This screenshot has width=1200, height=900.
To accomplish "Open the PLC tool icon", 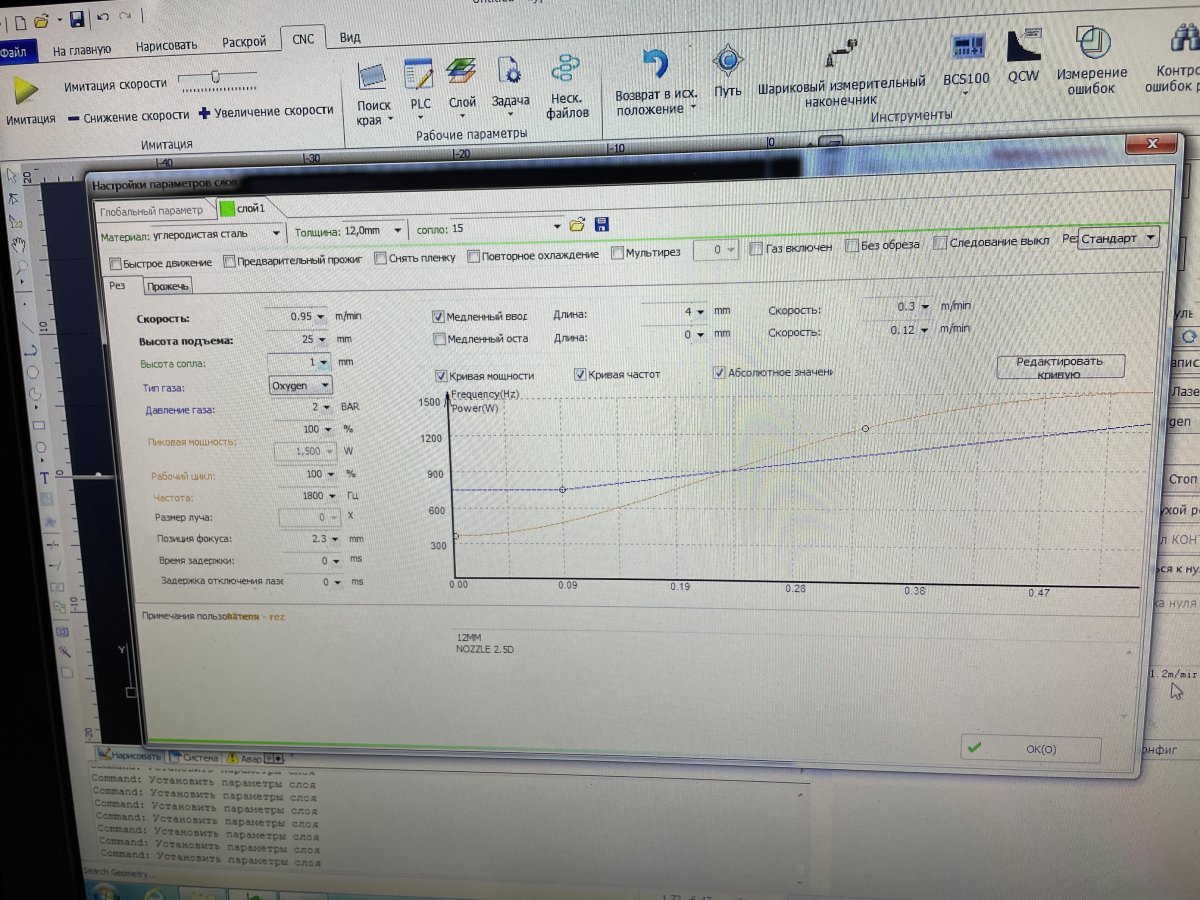I will tap(418, 74).
